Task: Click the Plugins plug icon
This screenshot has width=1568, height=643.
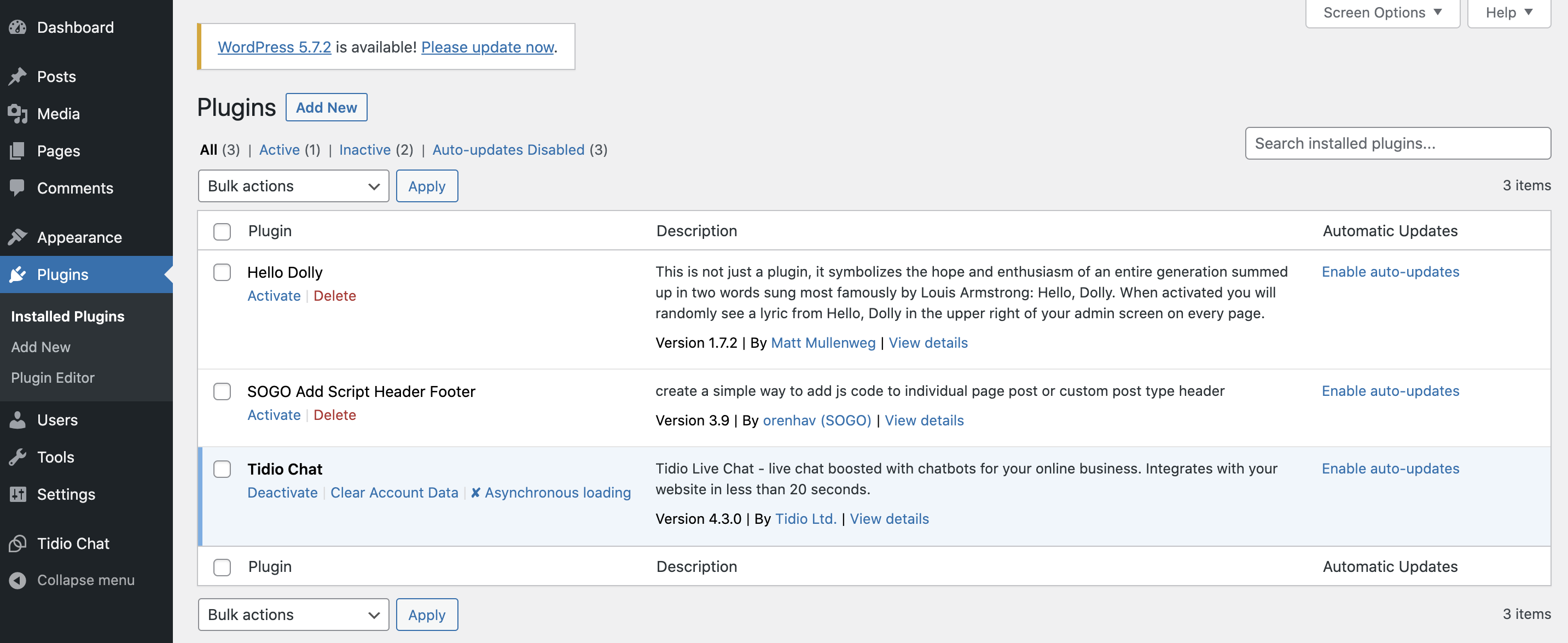Action: [x=18, y=274]
